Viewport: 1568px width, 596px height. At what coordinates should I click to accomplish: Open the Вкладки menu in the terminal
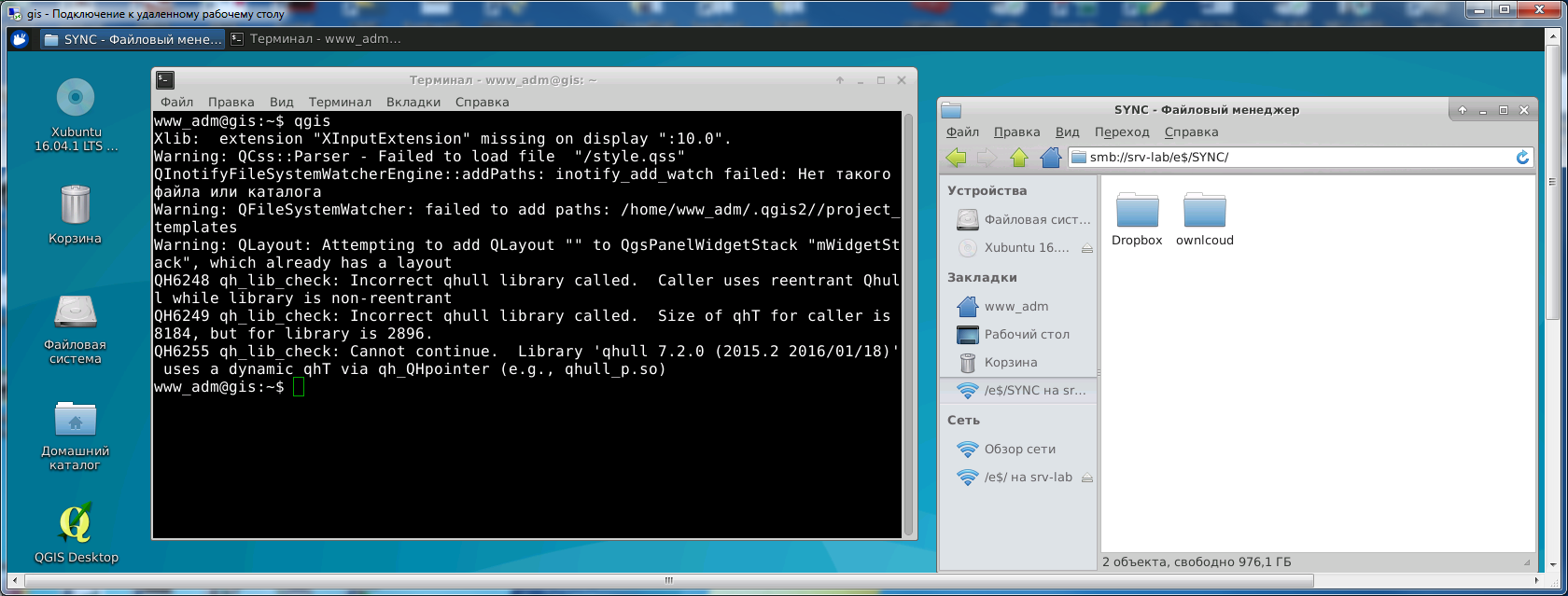[413, 102]
